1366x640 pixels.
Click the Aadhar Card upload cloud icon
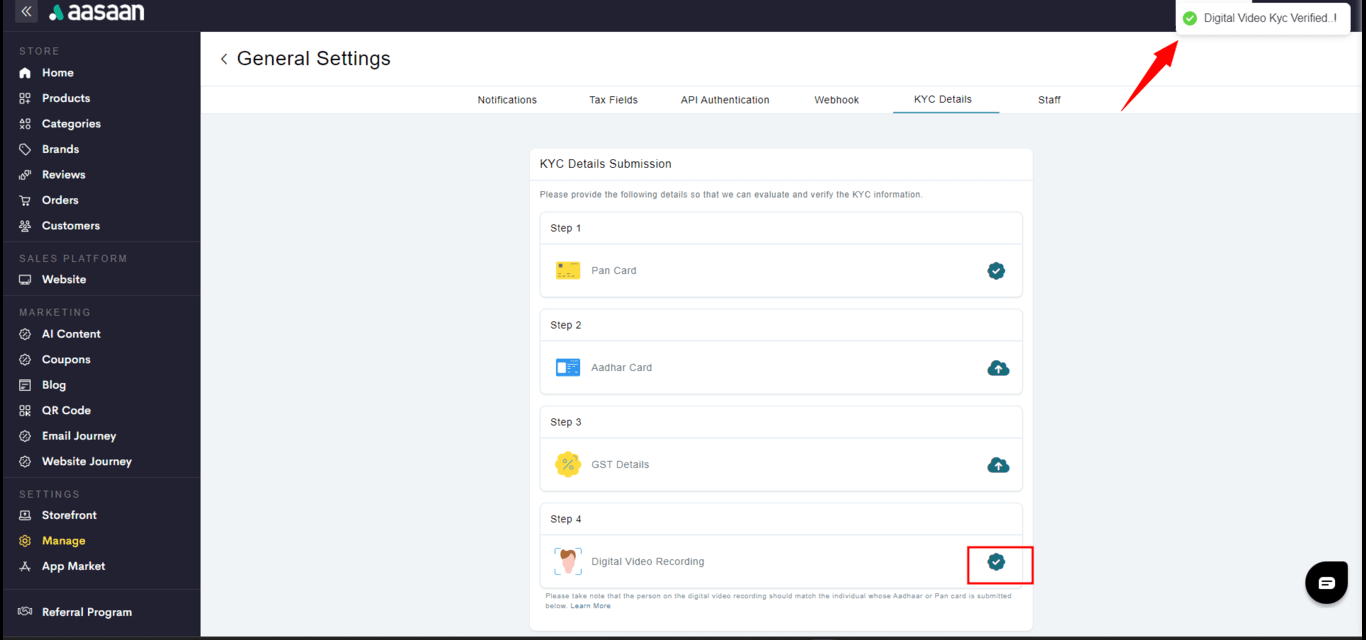tap(997, 368)
